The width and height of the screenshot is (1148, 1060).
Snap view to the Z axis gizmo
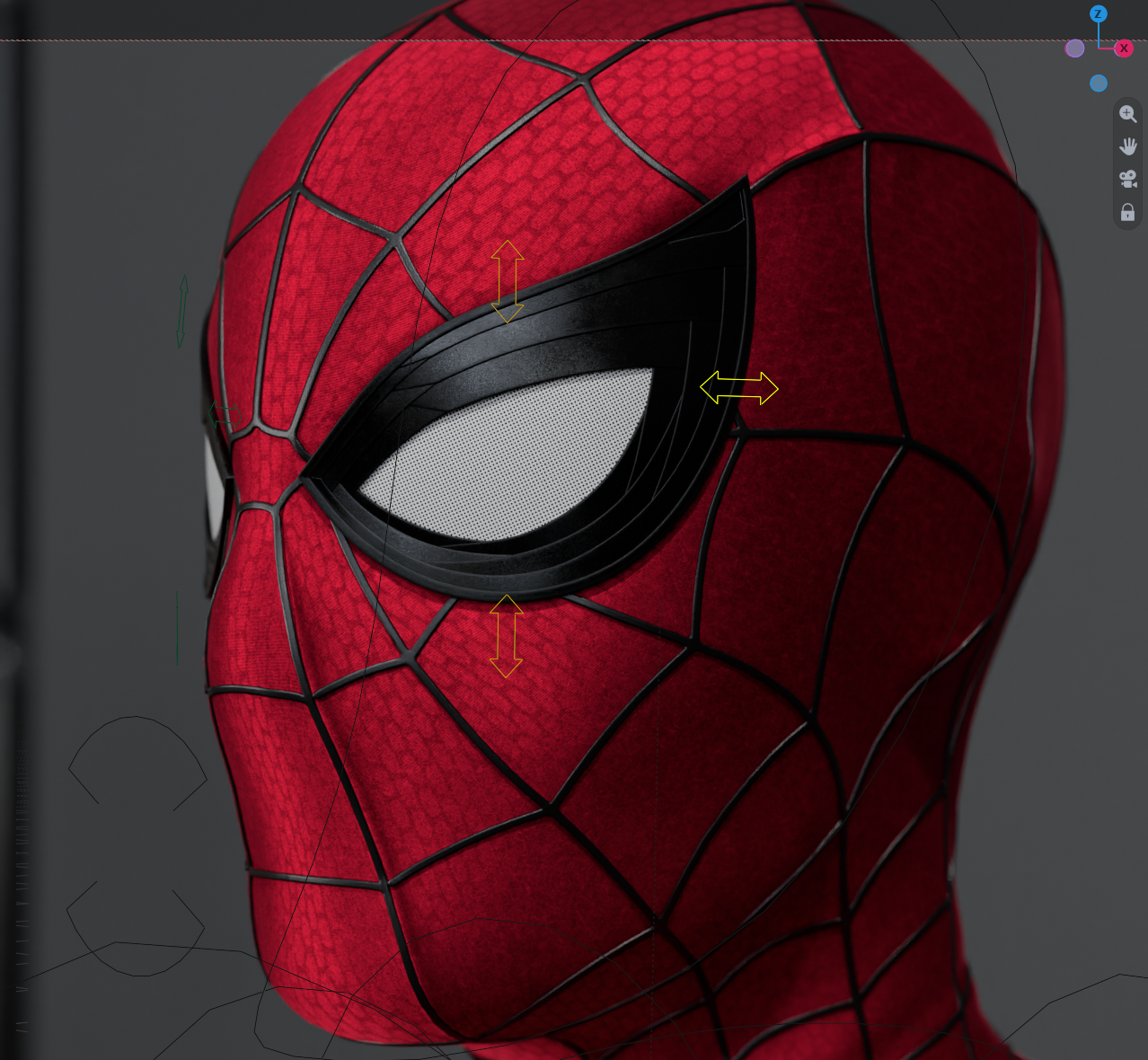(x=1098, y=14)
